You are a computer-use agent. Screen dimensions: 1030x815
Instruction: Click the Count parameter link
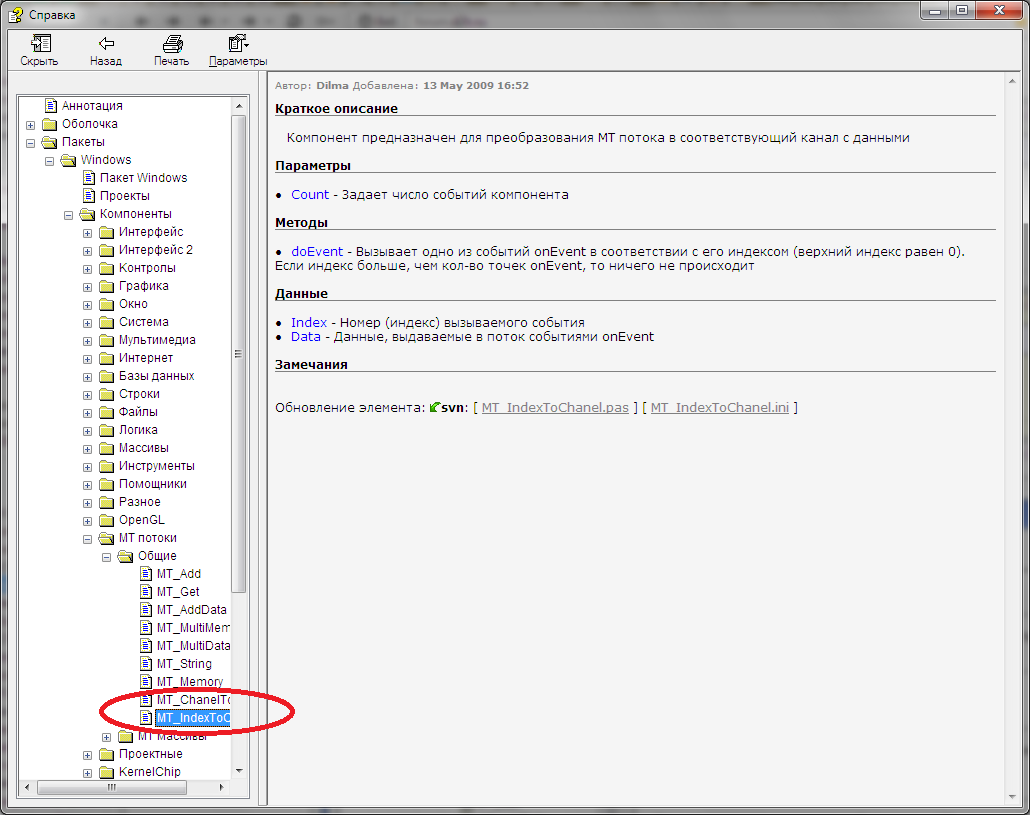[310, 195]
